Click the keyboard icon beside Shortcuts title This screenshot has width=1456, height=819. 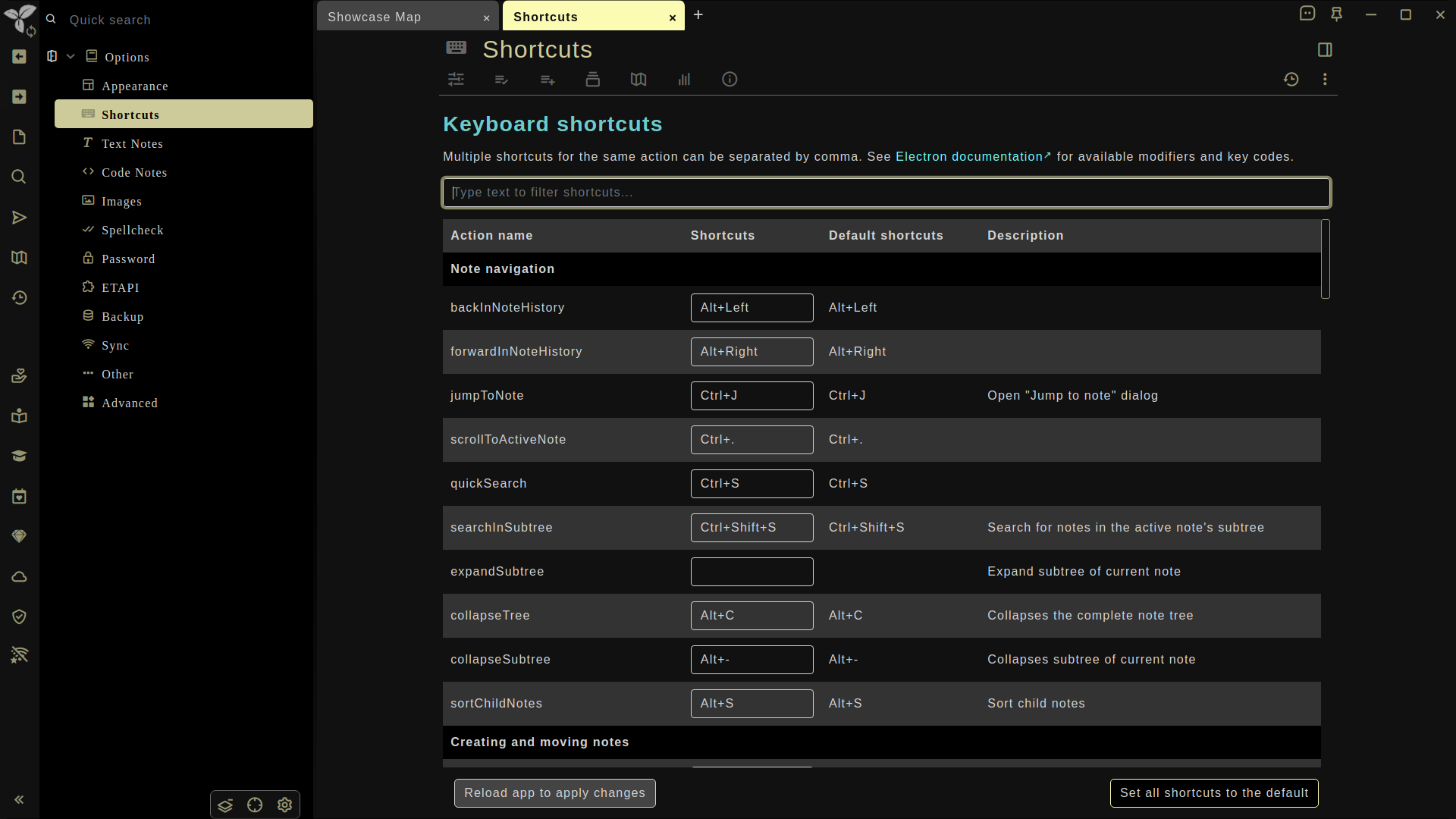(457, 48)
